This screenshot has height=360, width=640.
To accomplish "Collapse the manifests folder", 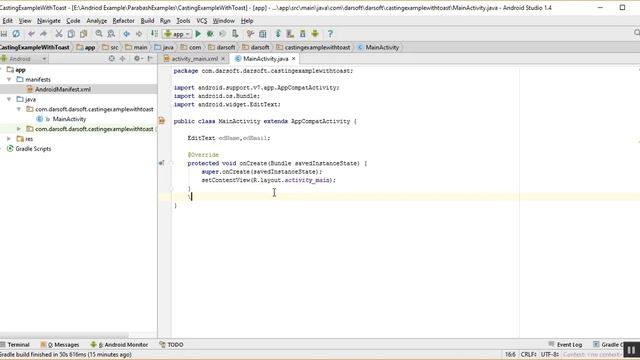I will coord(9,79).
